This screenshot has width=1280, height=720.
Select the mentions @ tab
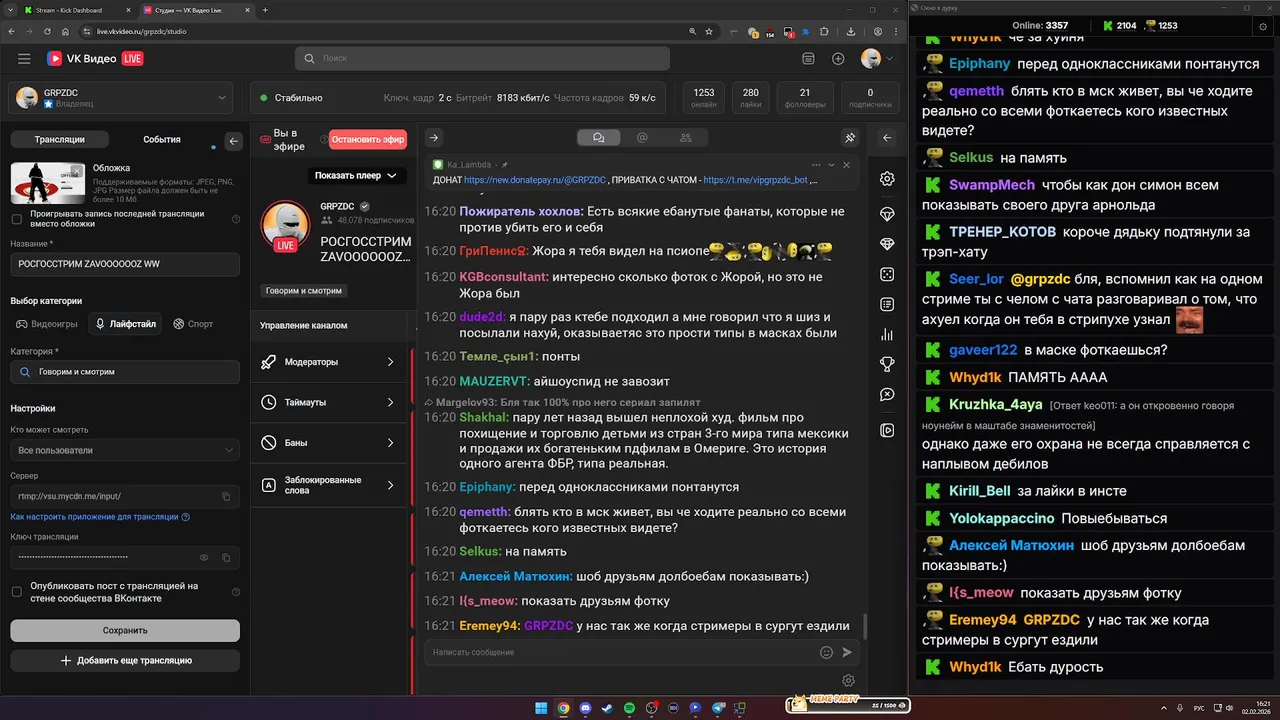click(642, 138)
